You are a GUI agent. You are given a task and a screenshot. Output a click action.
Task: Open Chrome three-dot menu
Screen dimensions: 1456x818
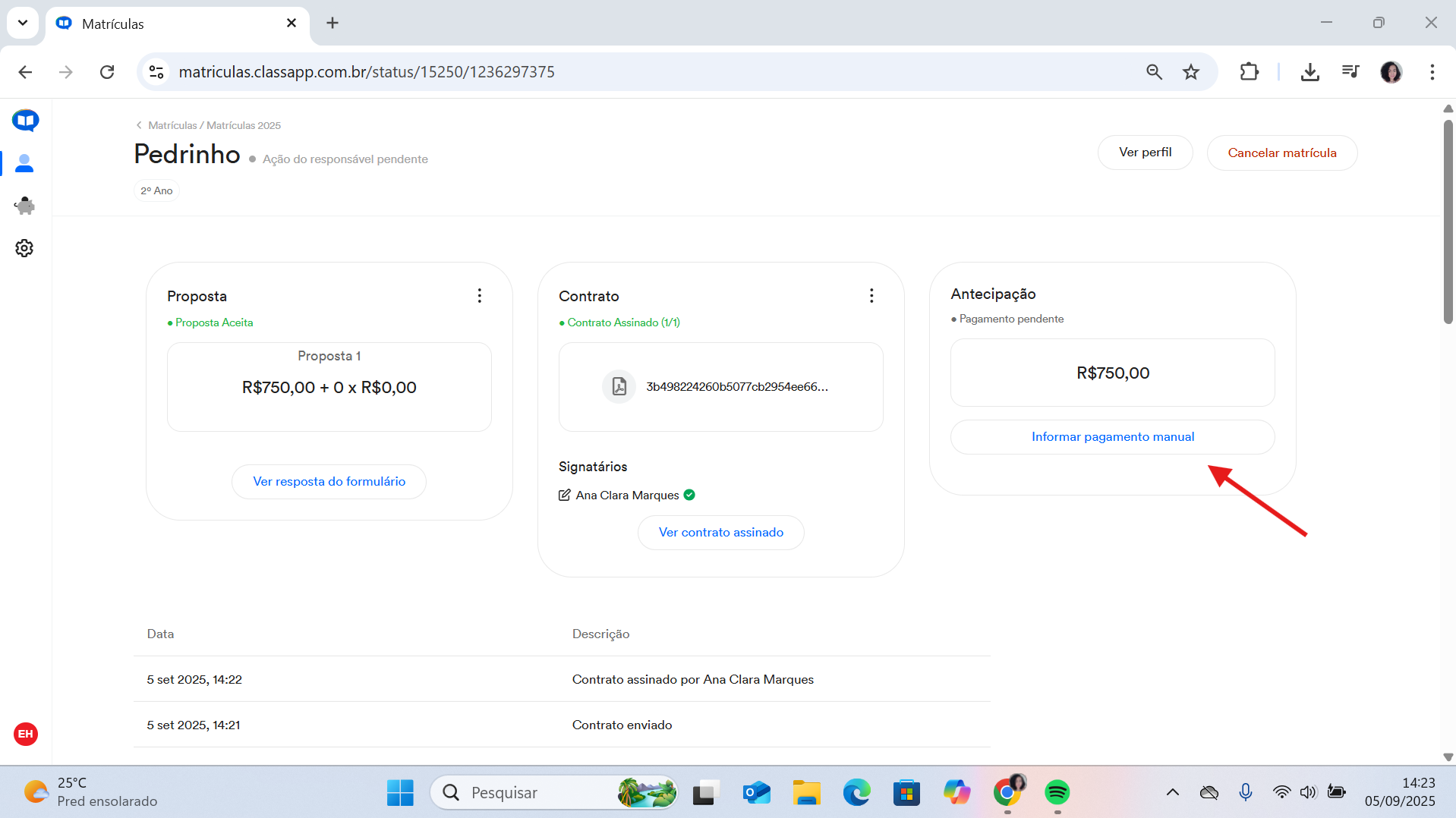(1432, 72)
